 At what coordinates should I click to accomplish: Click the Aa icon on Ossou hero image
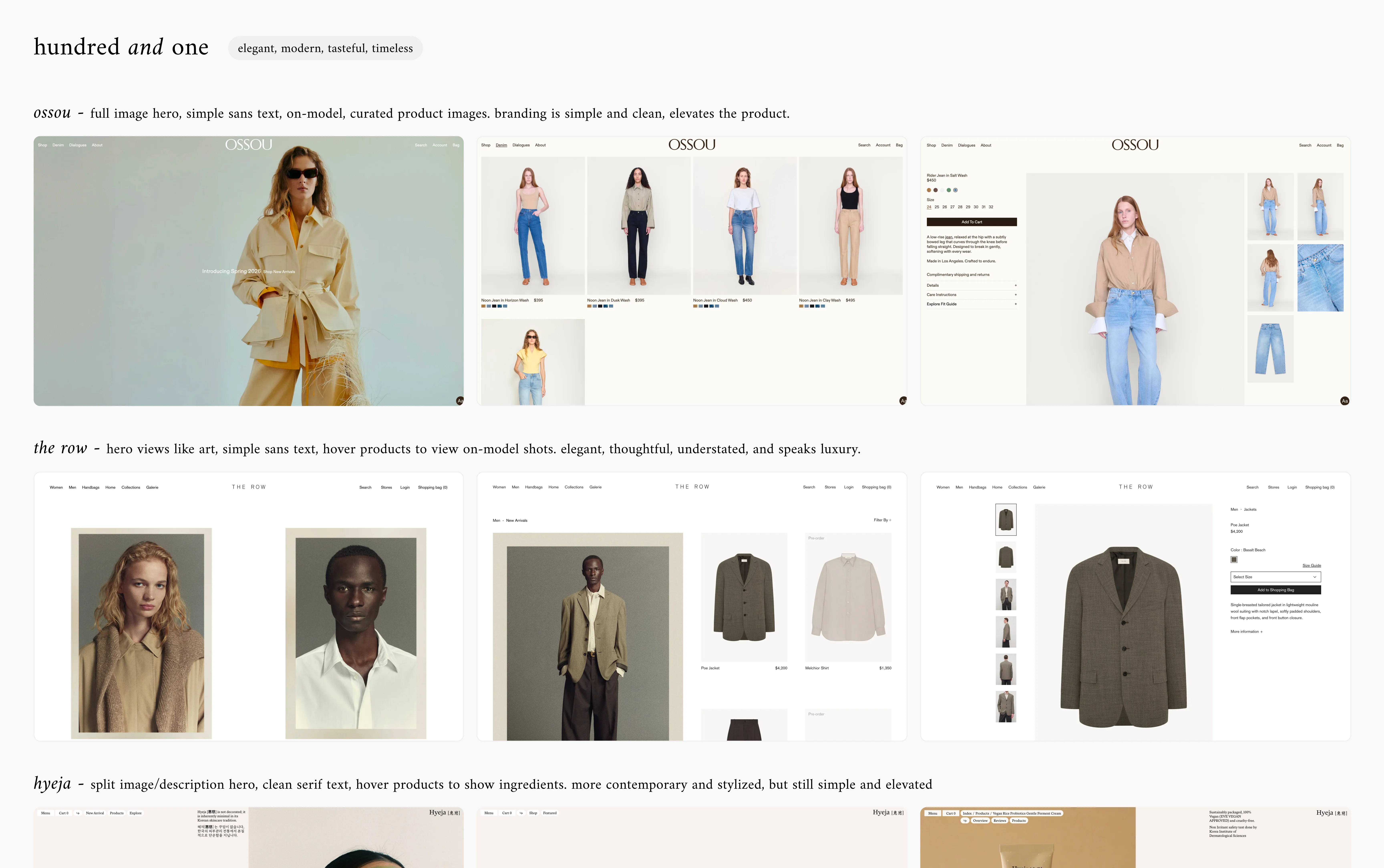click(x=460, y=401)
